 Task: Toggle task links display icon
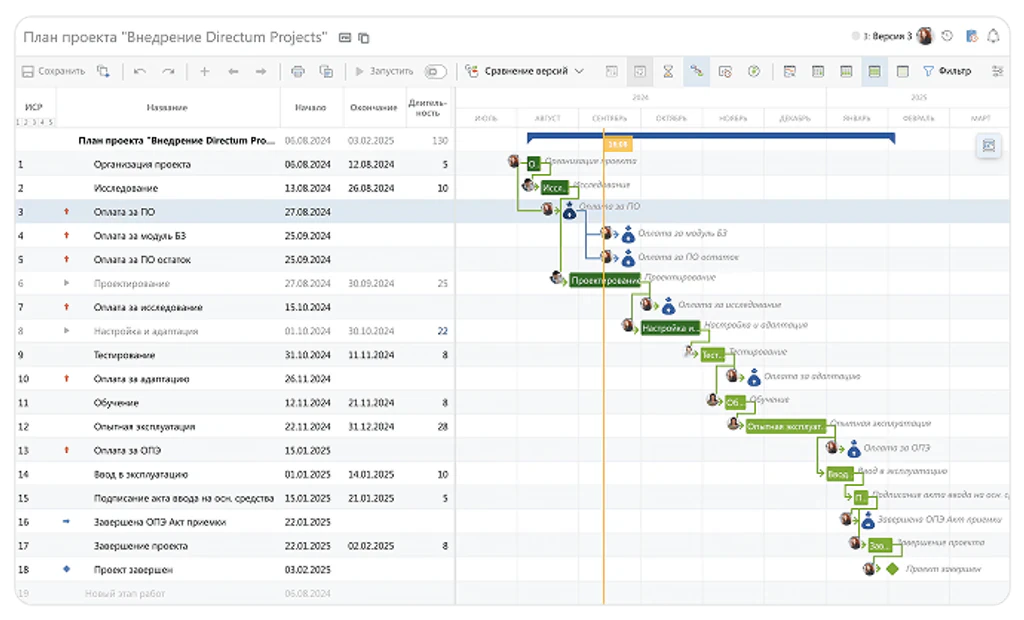697,71
